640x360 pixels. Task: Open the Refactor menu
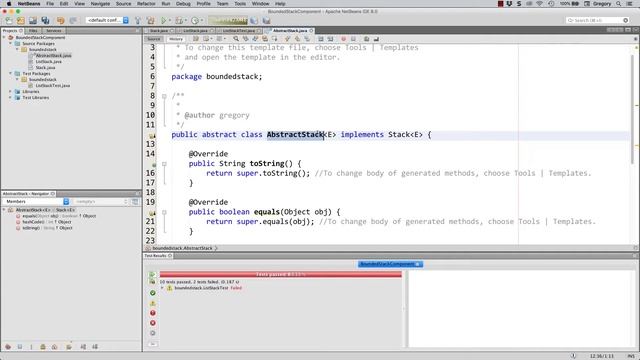(x=146, y=4)
